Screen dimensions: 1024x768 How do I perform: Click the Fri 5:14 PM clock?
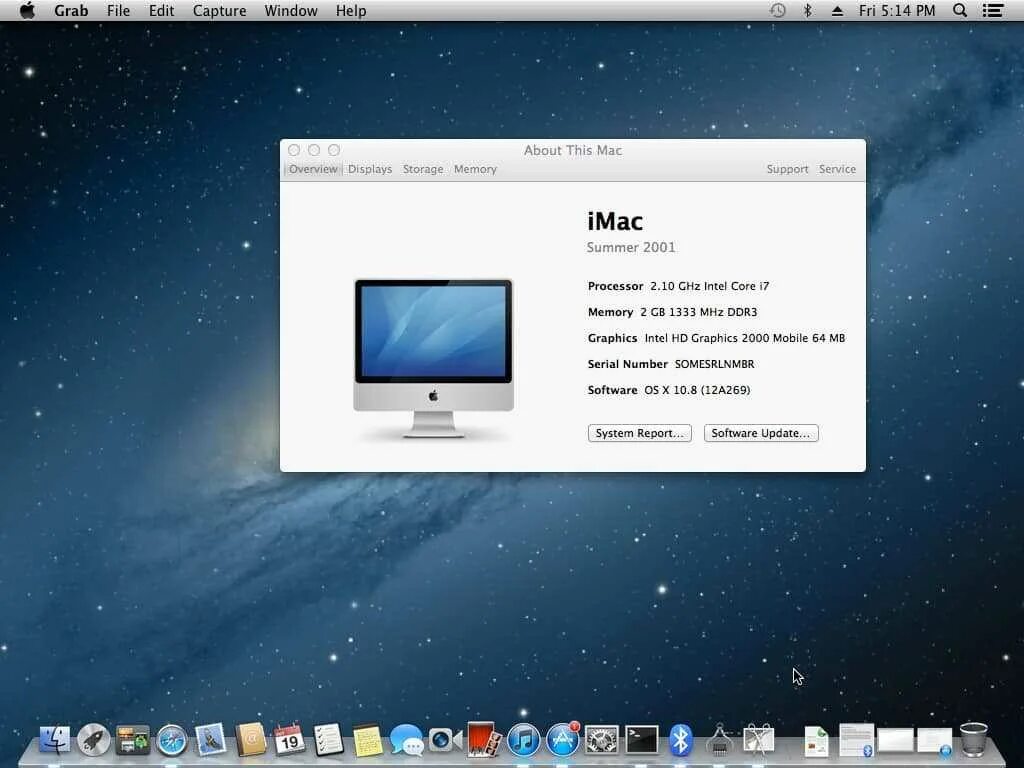[x=897, y=11]
